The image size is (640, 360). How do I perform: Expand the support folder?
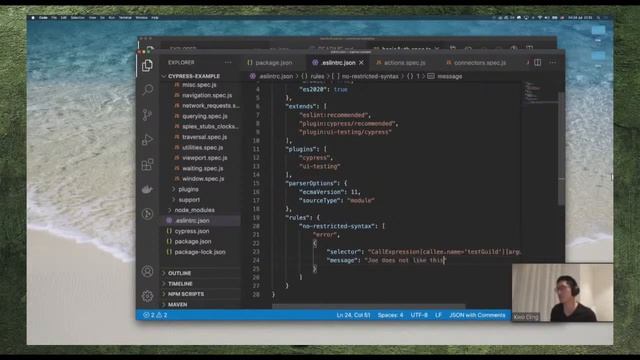point(189,200)
